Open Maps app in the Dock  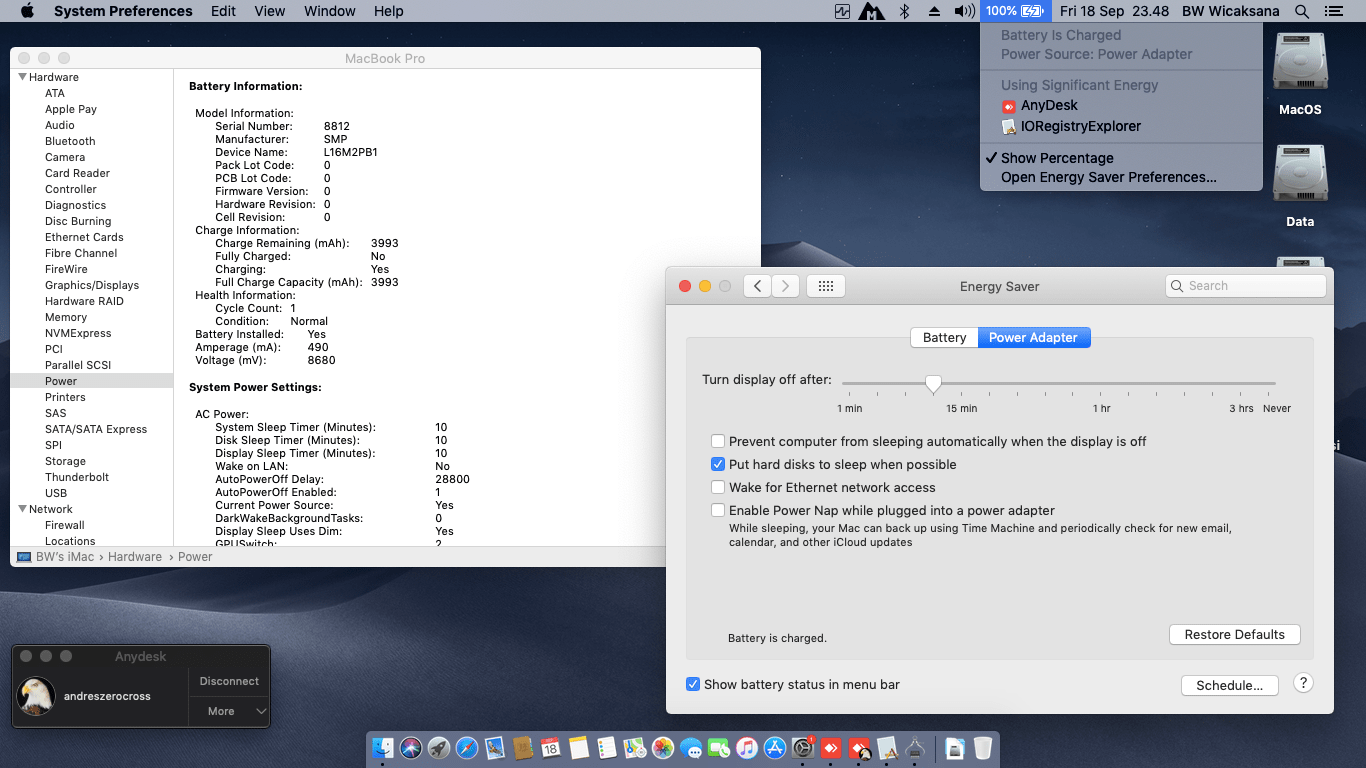click(635, 747)
